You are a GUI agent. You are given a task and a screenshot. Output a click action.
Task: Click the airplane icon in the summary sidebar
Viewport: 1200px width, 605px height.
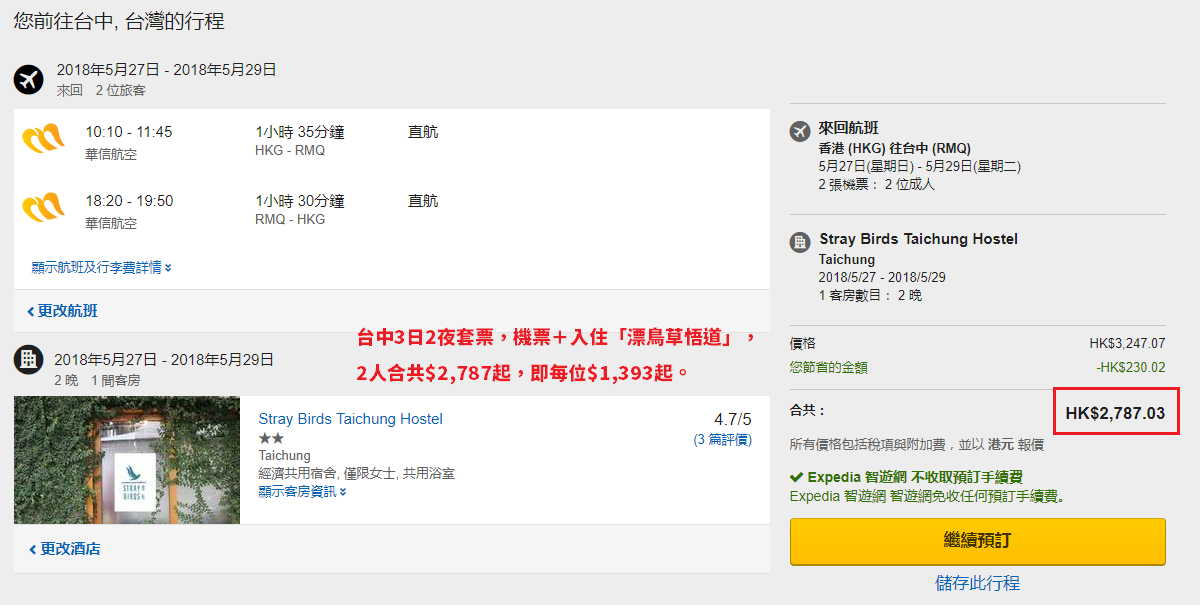pos(799,131)
